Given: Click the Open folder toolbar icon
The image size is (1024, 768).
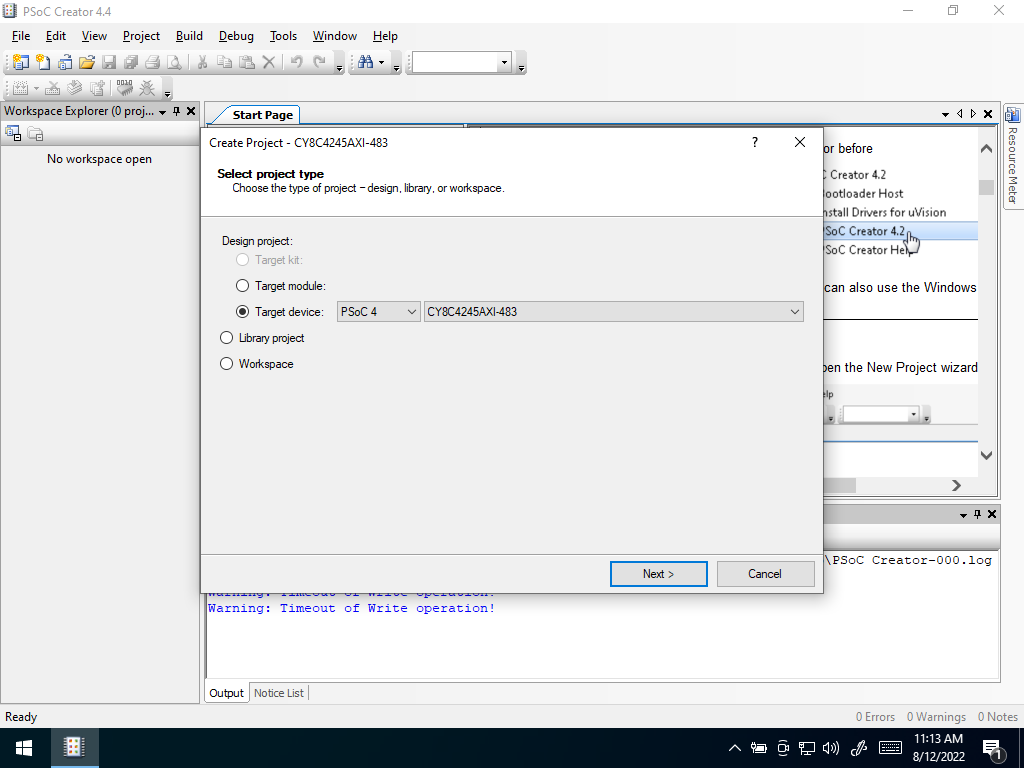Looking at the screenshot, I should 87,62.
